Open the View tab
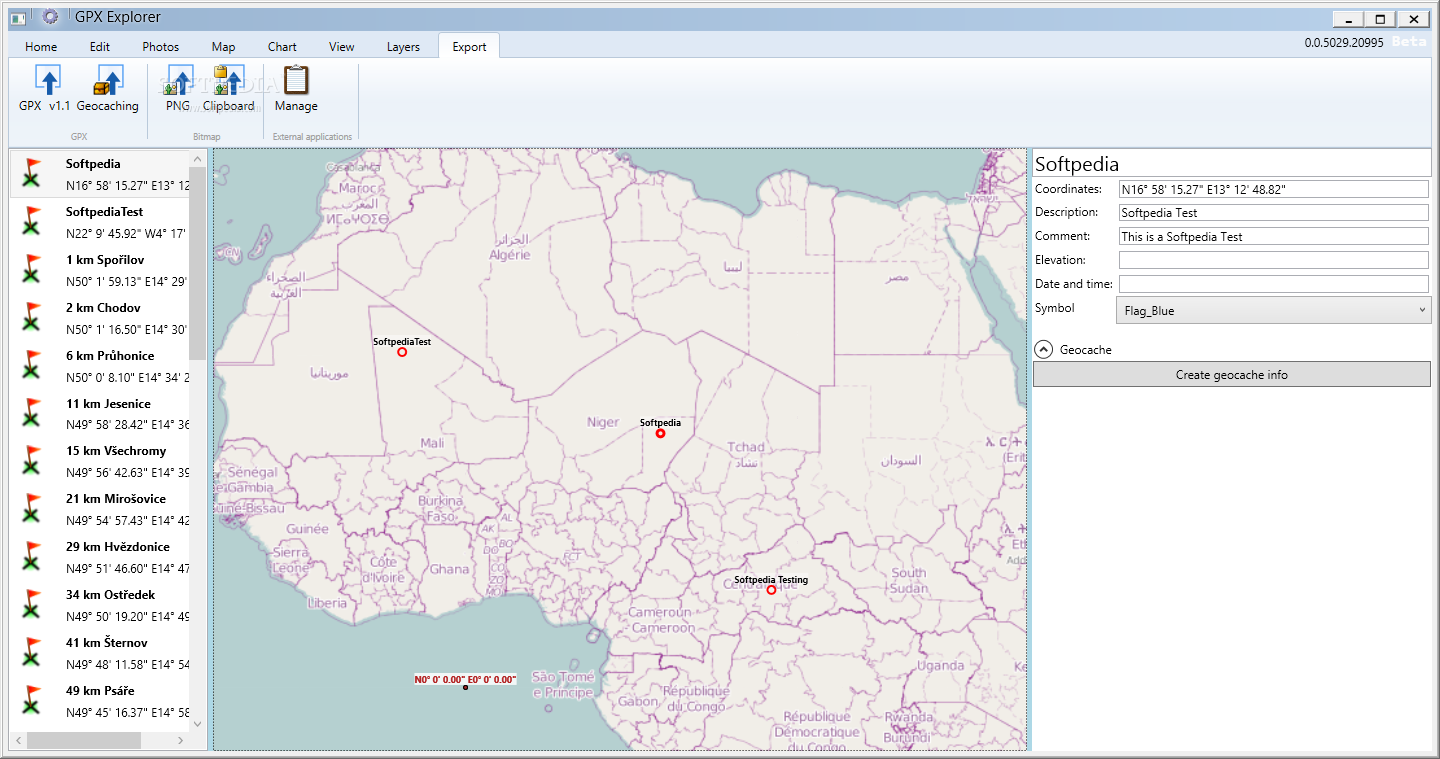Image resolution: width=1440 pixels, height=759 pixels. (x=342, y=46)
